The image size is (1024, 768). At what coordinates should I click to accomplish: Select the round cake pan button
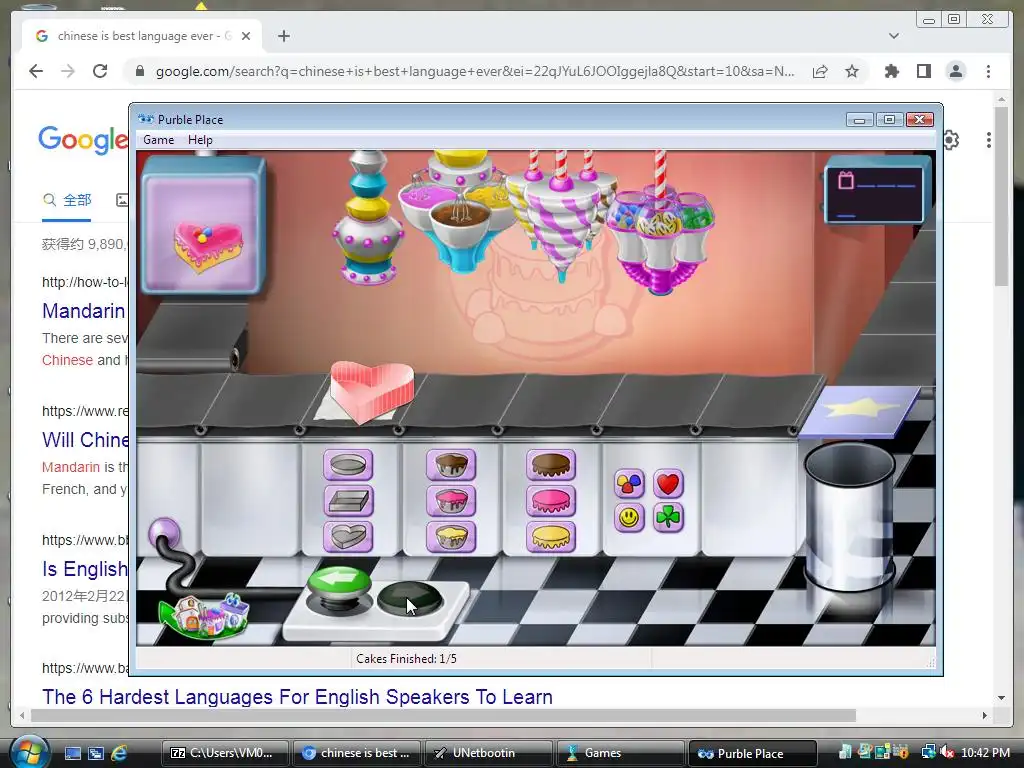tap(348, 465)
